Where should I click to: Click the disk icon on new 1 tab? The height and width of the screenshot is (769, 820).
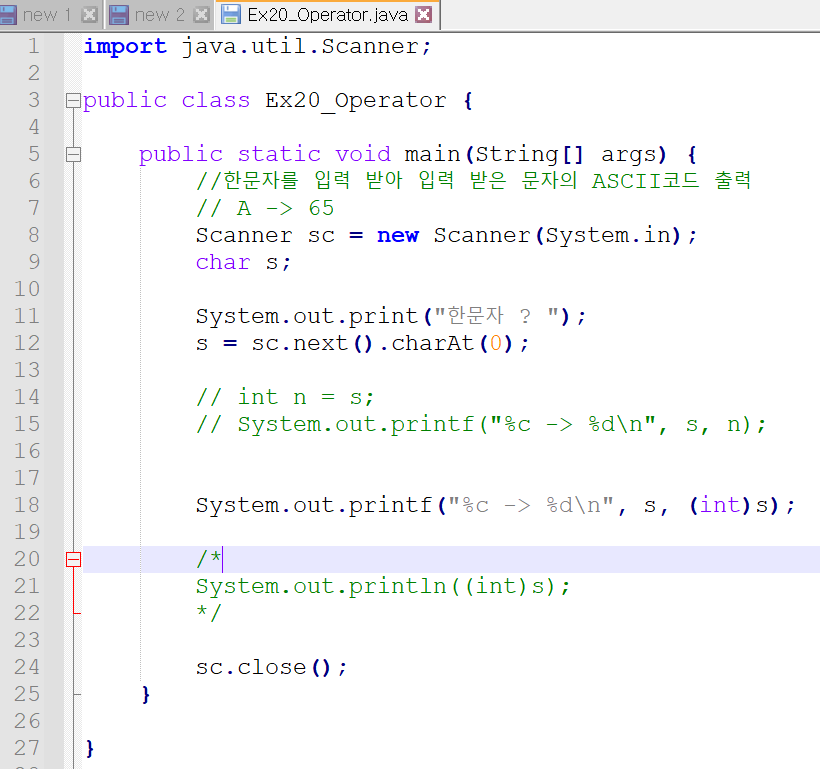(7, 15)
